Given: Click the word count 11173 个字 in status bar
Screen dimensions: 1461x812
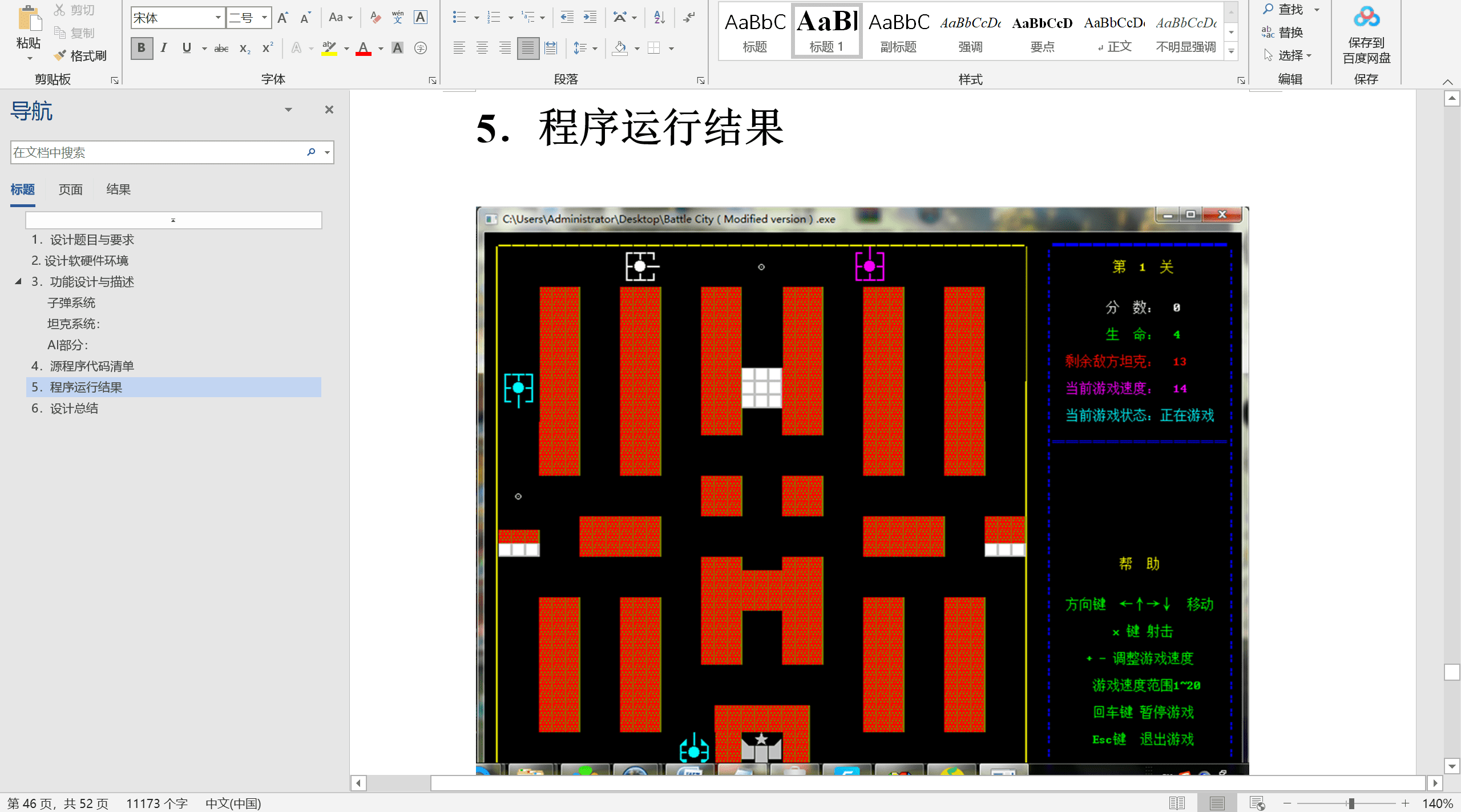Looking at the screenshot, I should 157,803.
